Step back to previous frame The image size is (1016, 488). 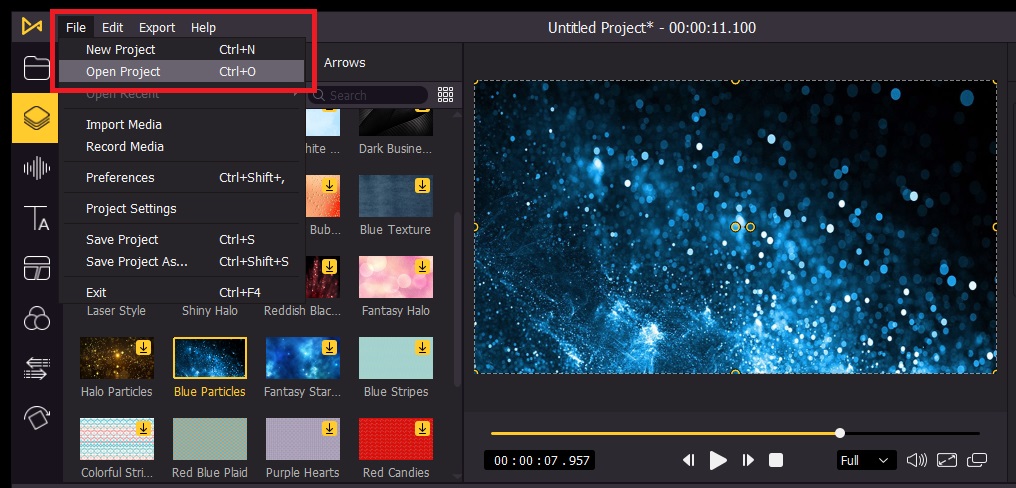689,460
